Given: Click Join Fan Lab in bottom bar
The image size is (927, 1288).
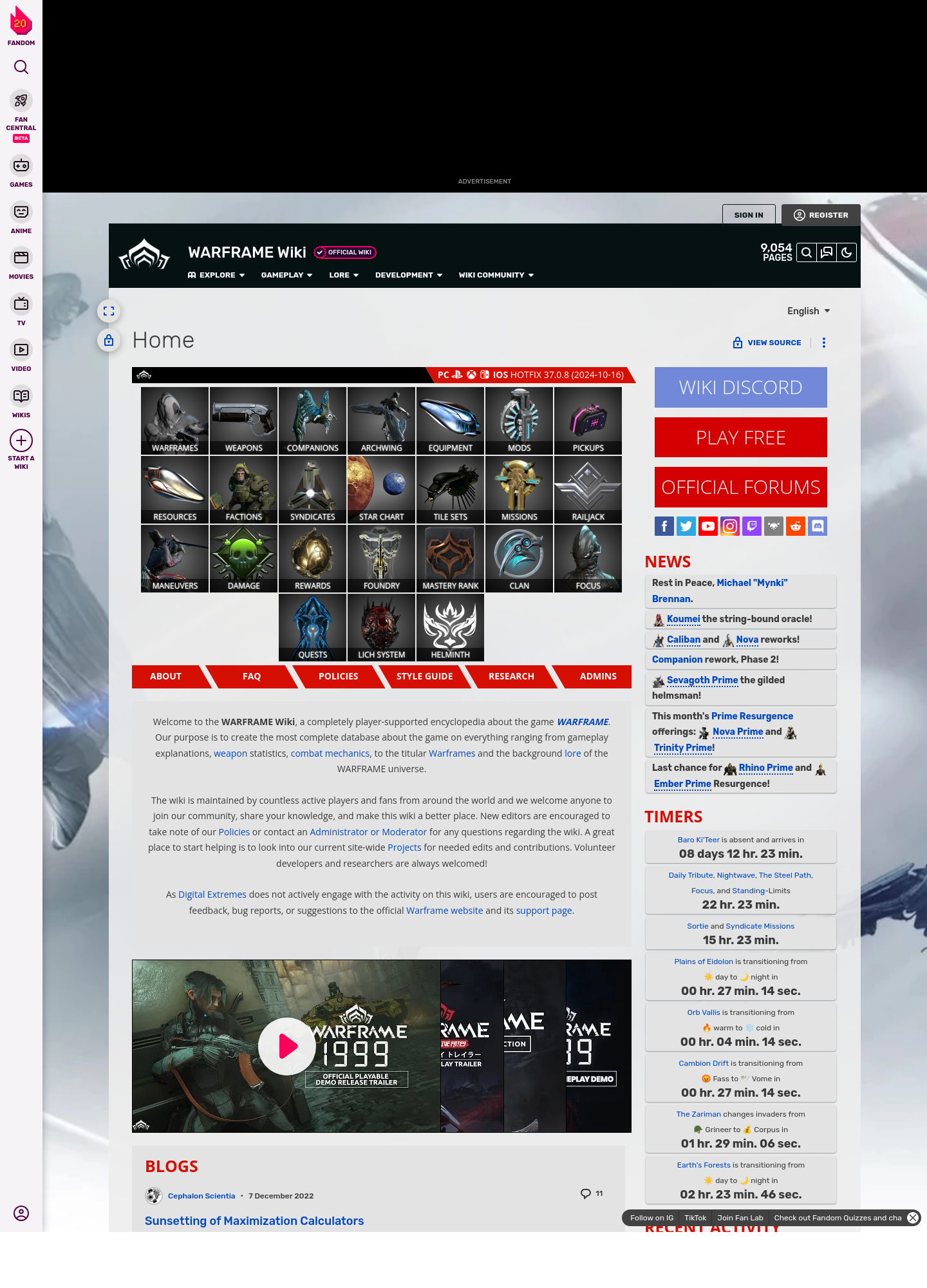Looking at the screenshot, I should coord(740,1218).
